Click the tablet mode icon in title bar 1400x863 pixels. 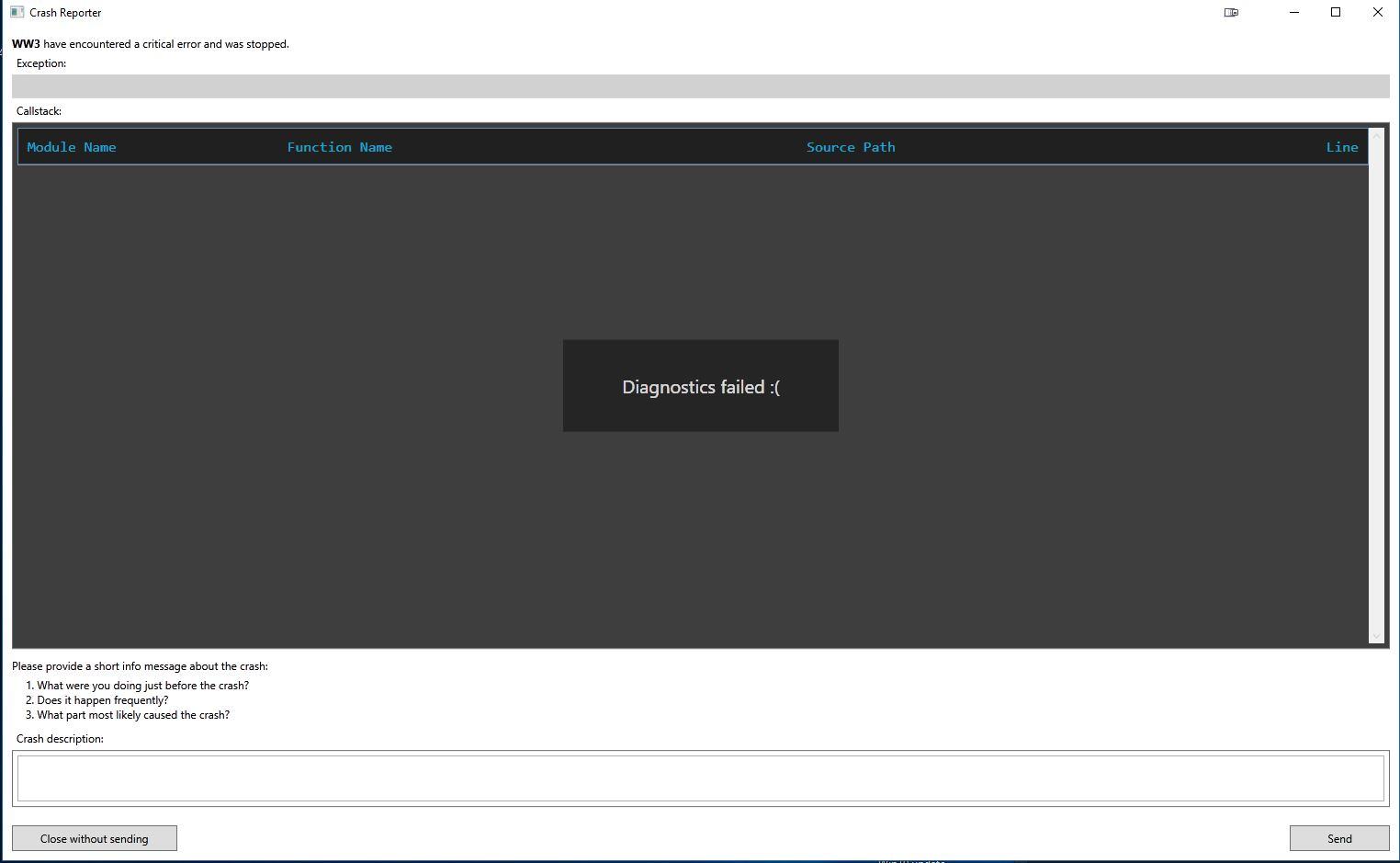point(1231,12)
